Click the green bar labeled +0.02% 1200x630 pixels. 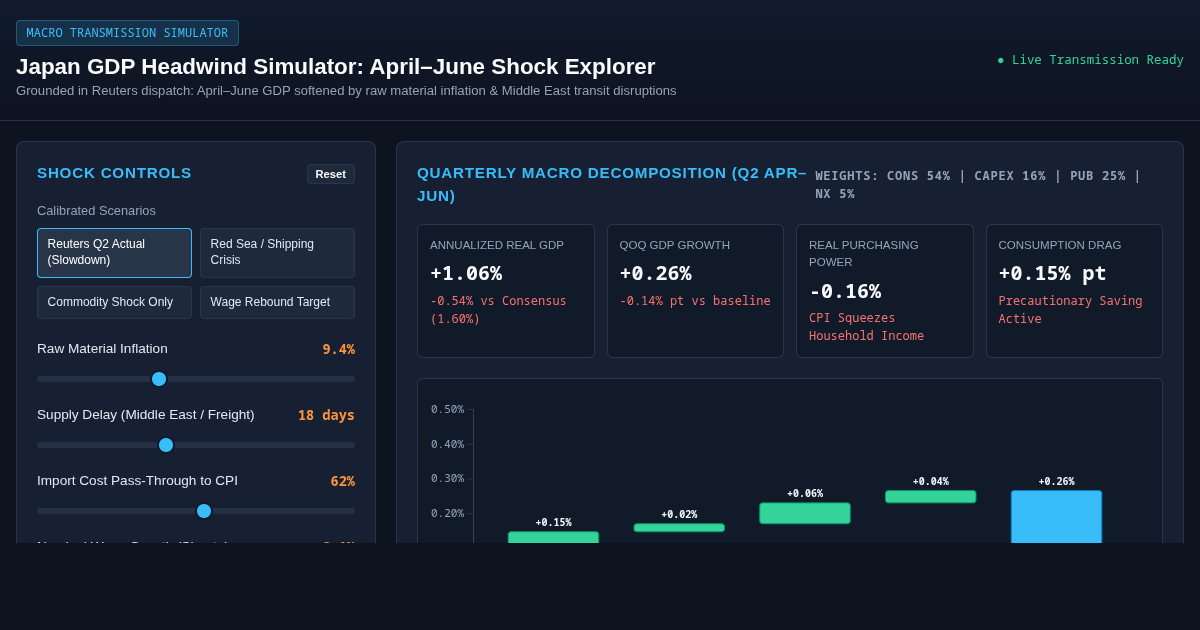(x=679, y=528)
